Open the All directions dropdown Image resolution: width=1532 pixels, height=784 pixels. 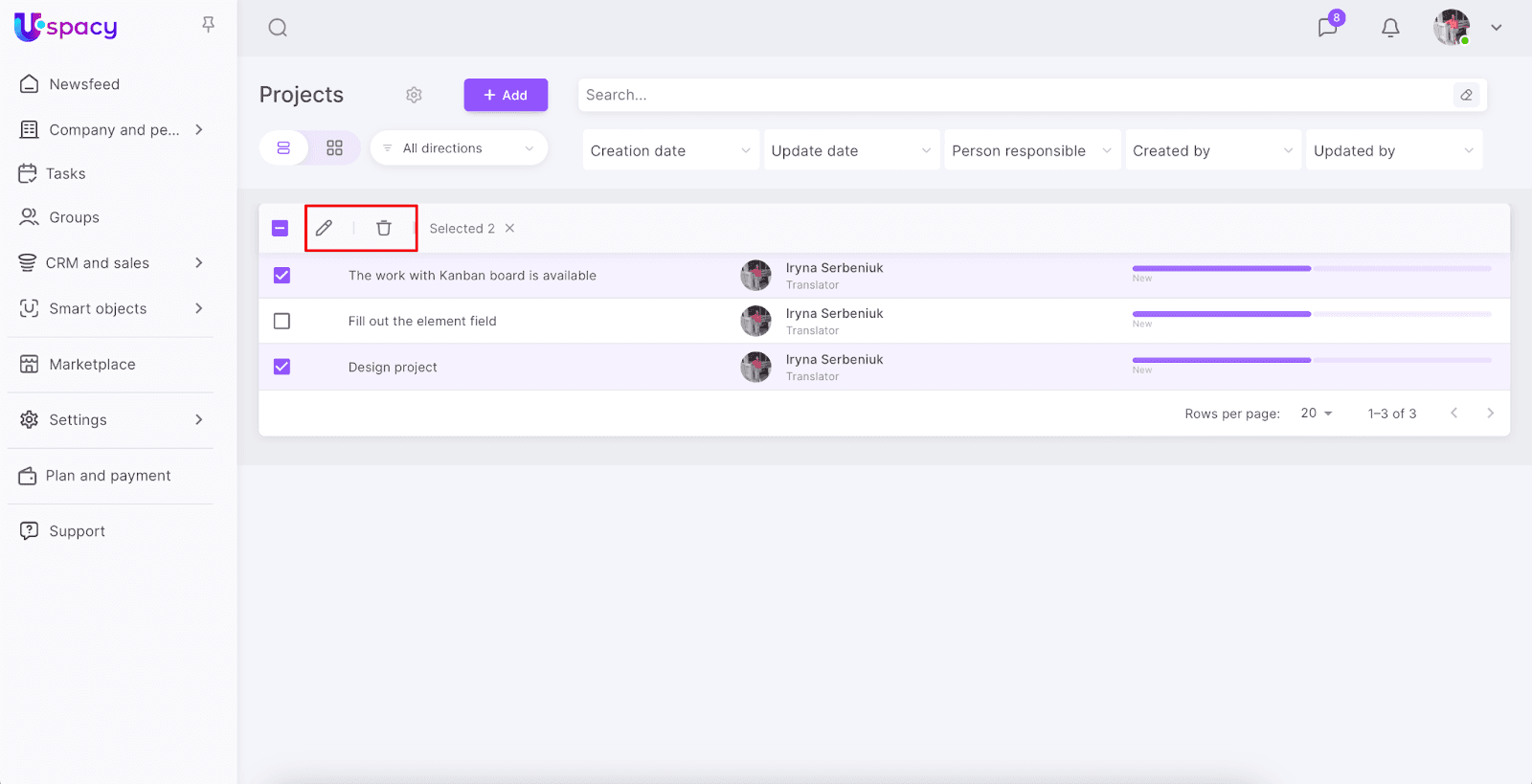pyautogui.click(x=459, y=148)
